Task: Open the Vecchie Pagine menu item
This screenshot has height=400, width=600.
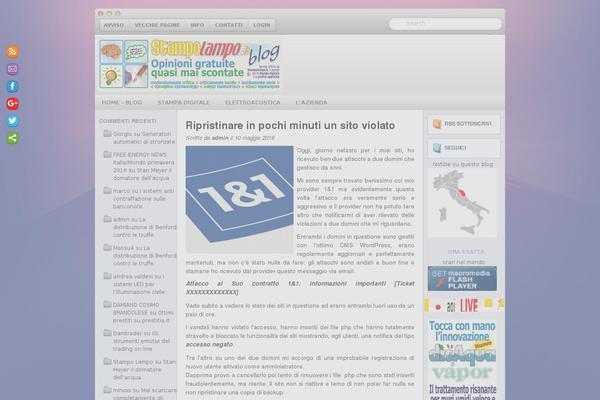Action: (157, 25)
